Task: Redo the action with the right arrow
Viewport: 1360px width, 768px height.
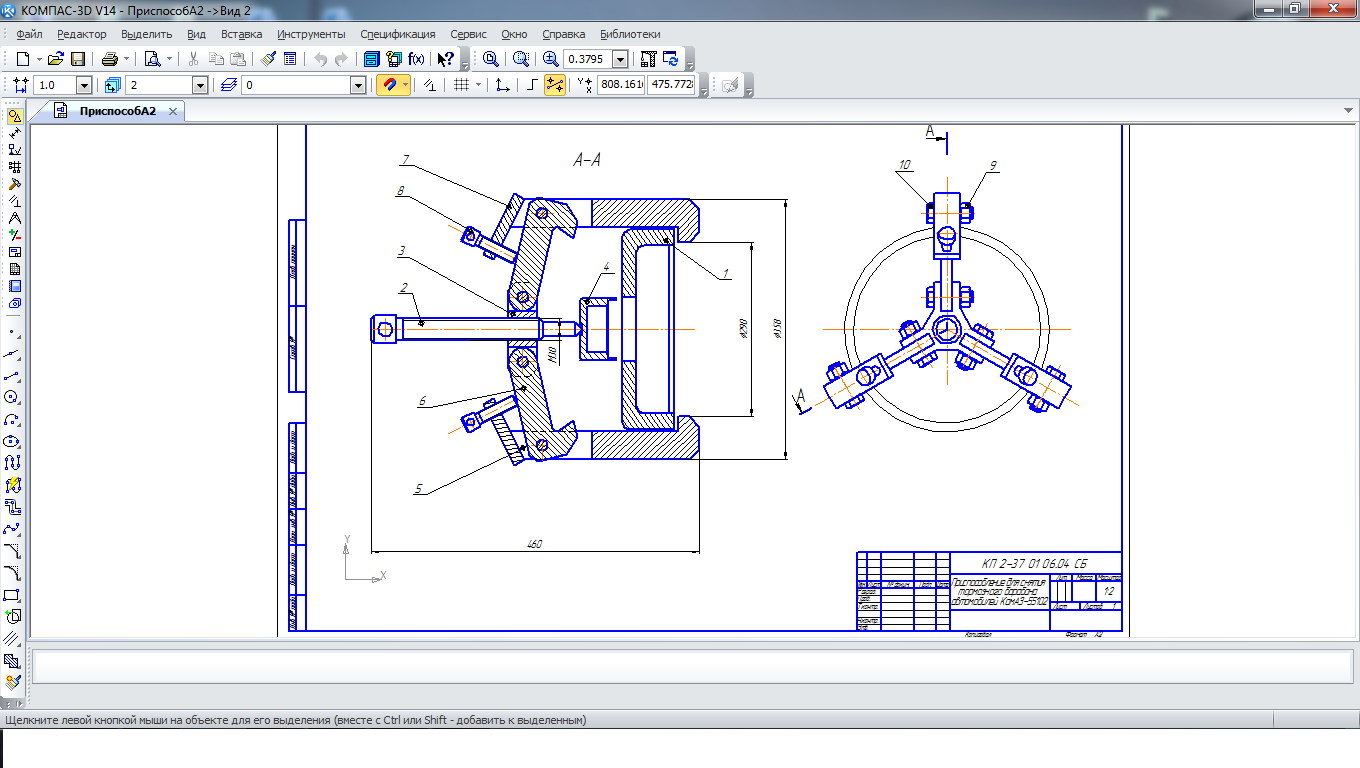Action: 341,59
